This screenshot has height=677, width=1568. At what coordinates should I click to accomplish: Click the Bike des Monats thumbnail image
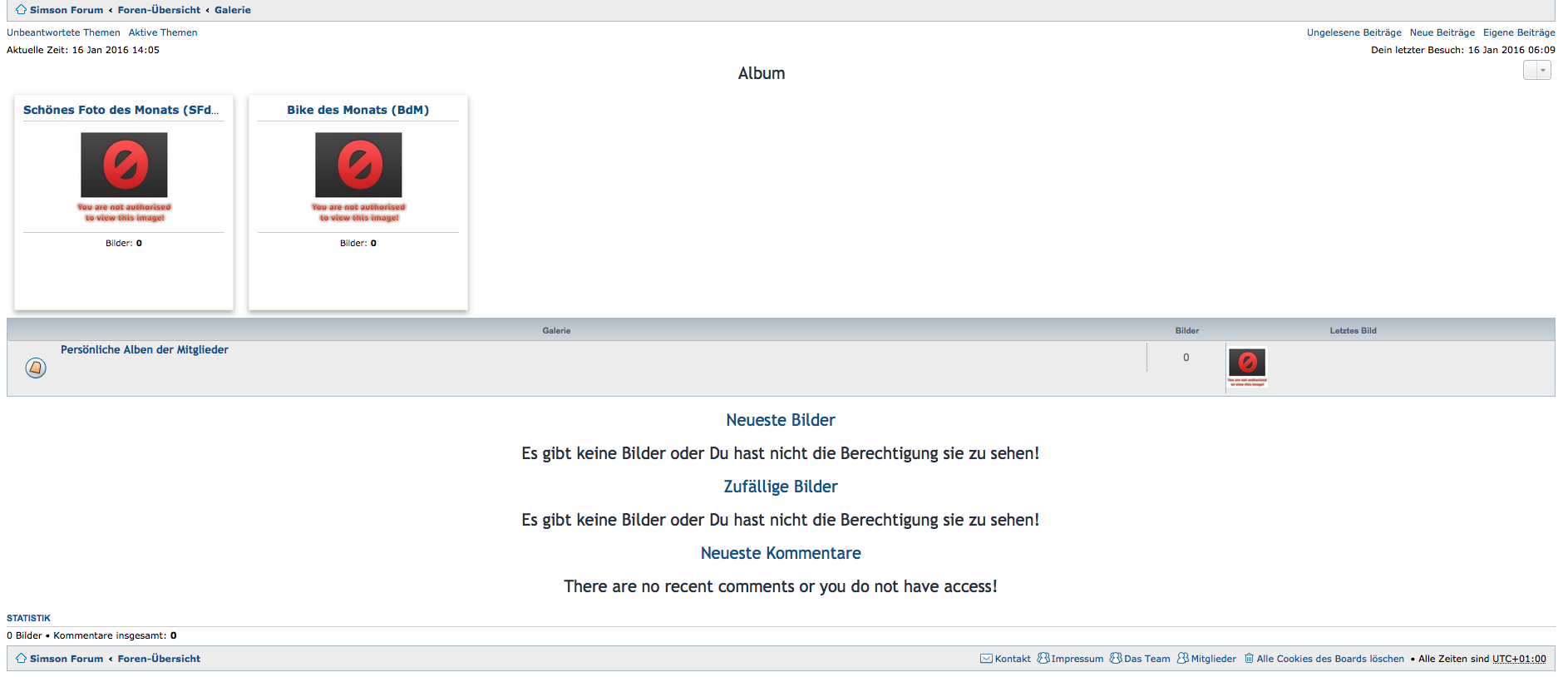point(358,165)
